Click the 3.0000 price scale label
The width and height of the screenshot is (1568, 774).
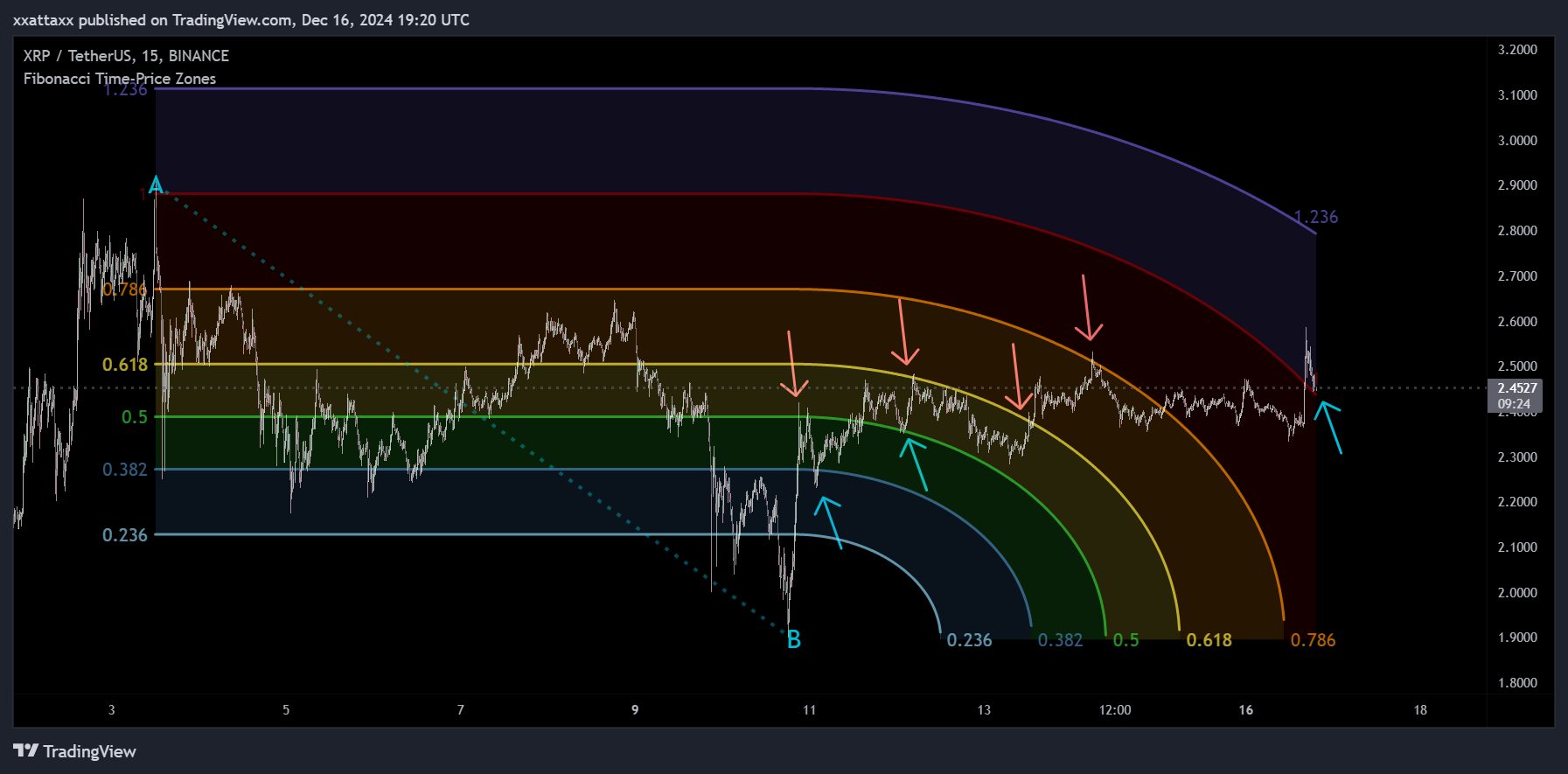(1517, 141)
